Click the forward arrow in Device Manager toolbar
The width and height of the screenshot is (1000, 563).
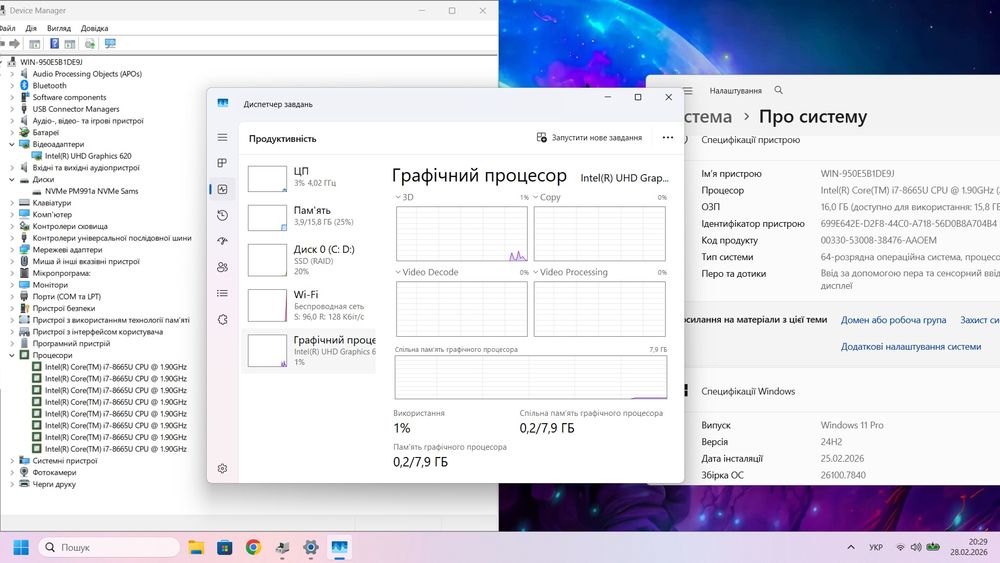click(x=15, y=44)
